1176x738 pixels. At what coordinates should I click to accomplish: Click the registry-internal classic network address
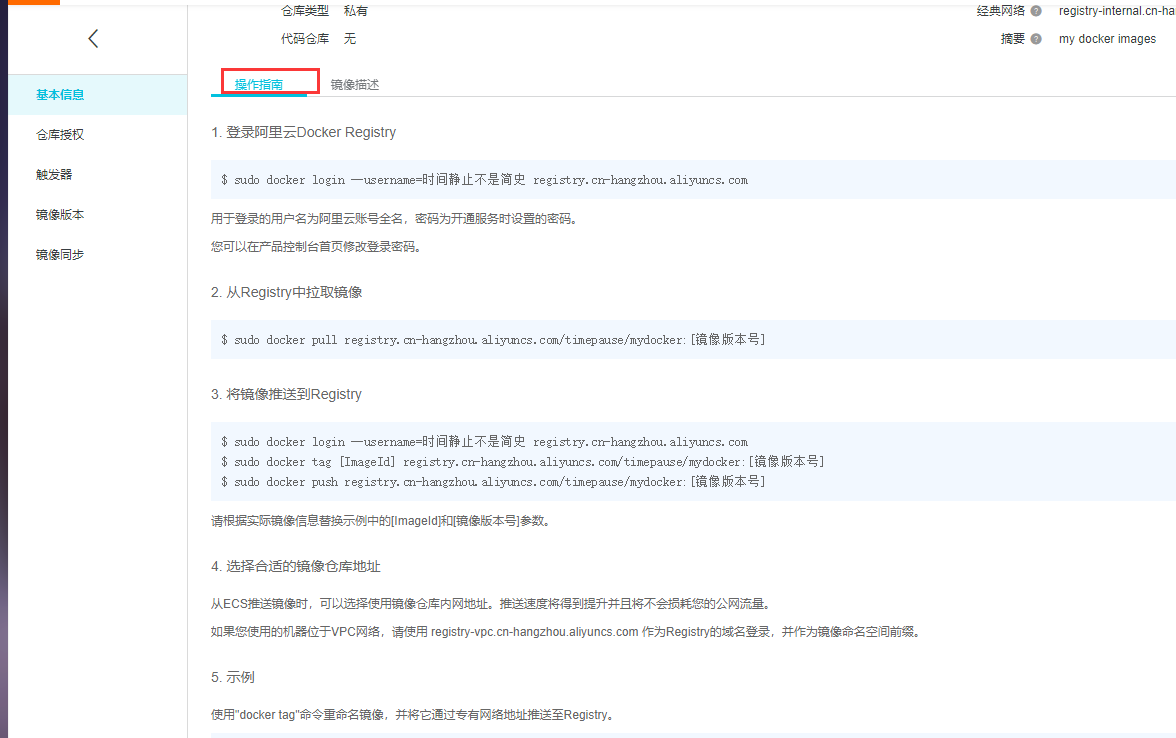point(1116,11)
